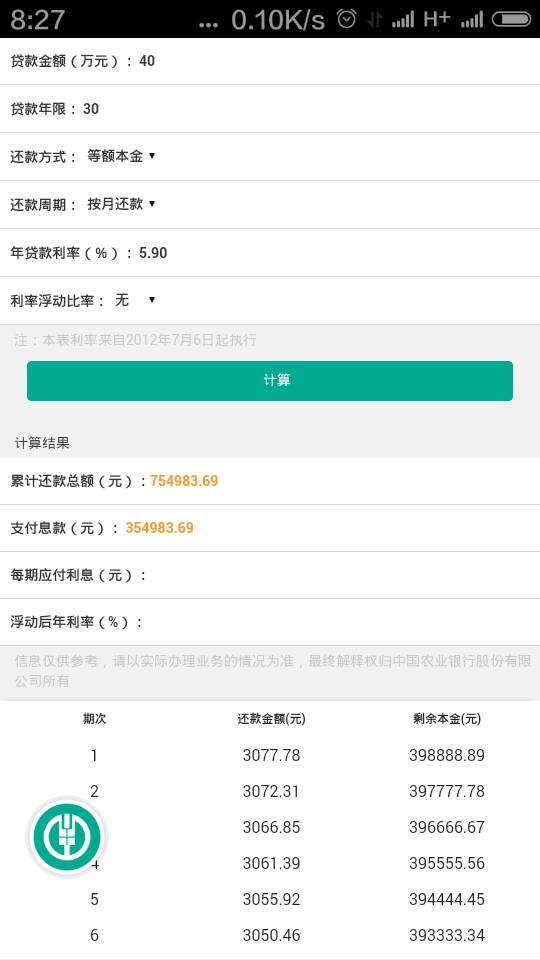The image size is (540, 960).
Task: Select period 1 row amount 3077.78
Action: (271, 756)
